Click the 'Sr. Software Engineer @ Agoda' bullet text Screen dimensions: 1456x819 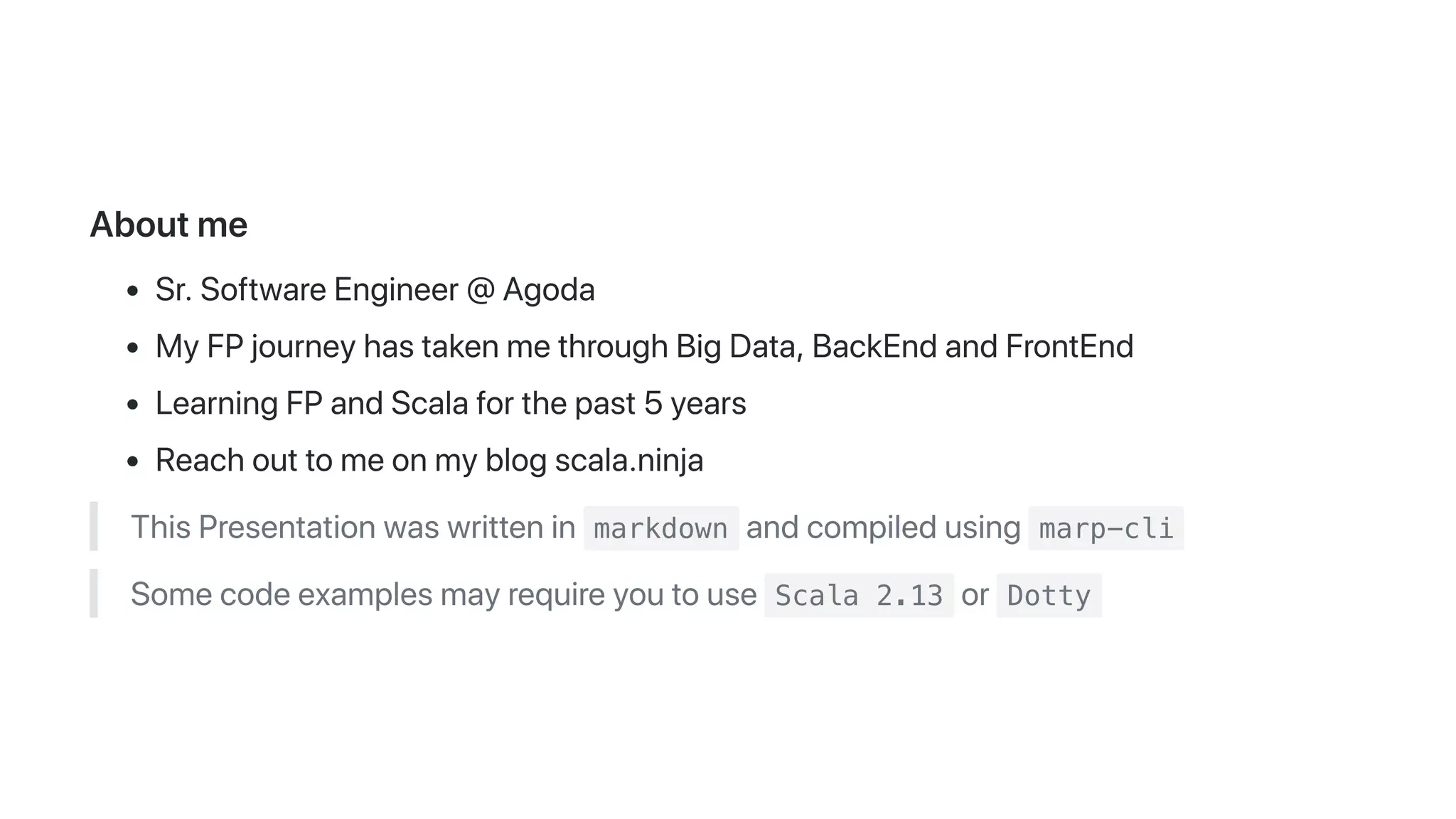tap(375, 290)
